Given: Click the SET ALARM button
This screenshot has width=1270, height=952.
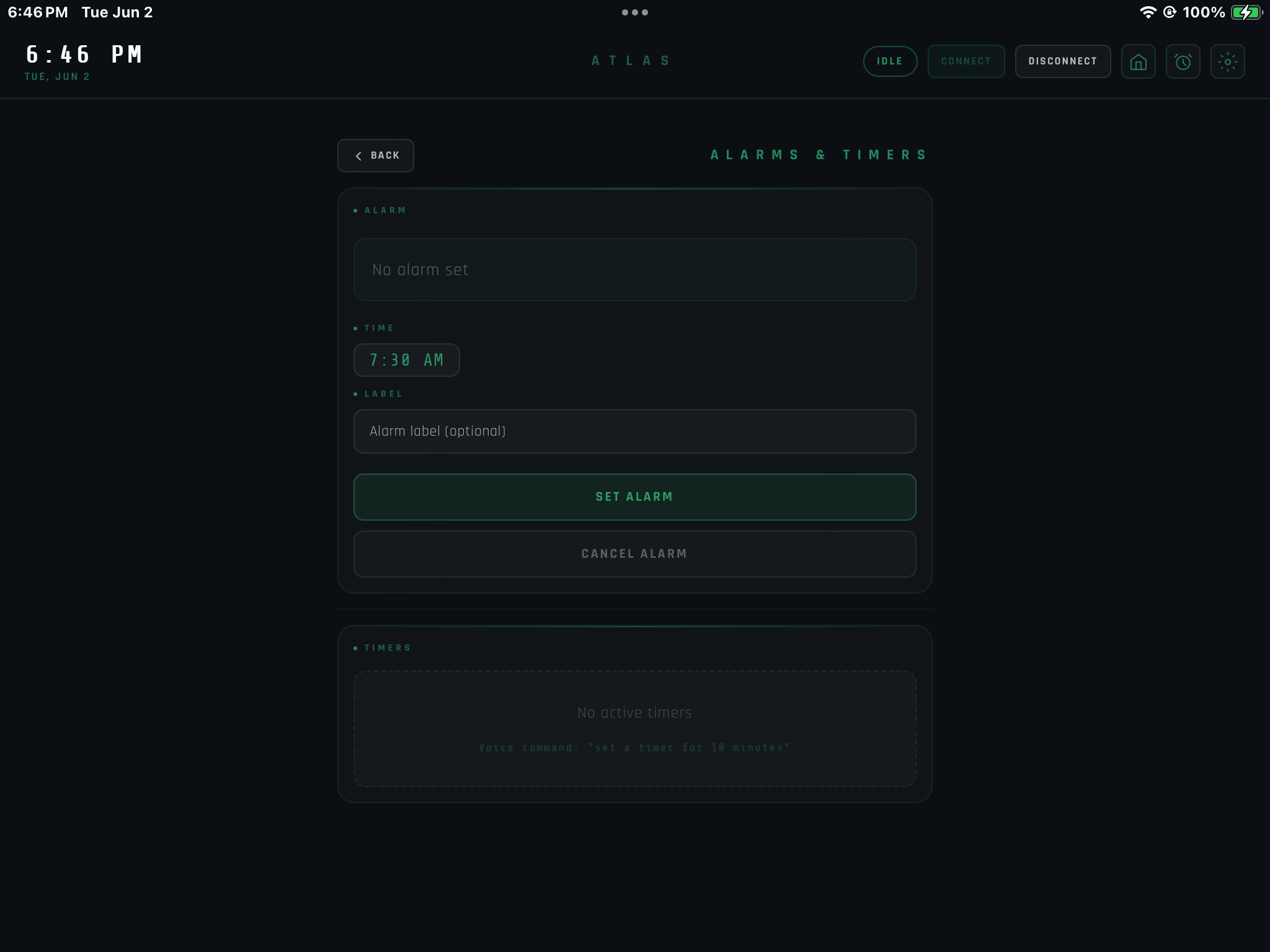Looking at the screenshot, I should tap(634, 497).
